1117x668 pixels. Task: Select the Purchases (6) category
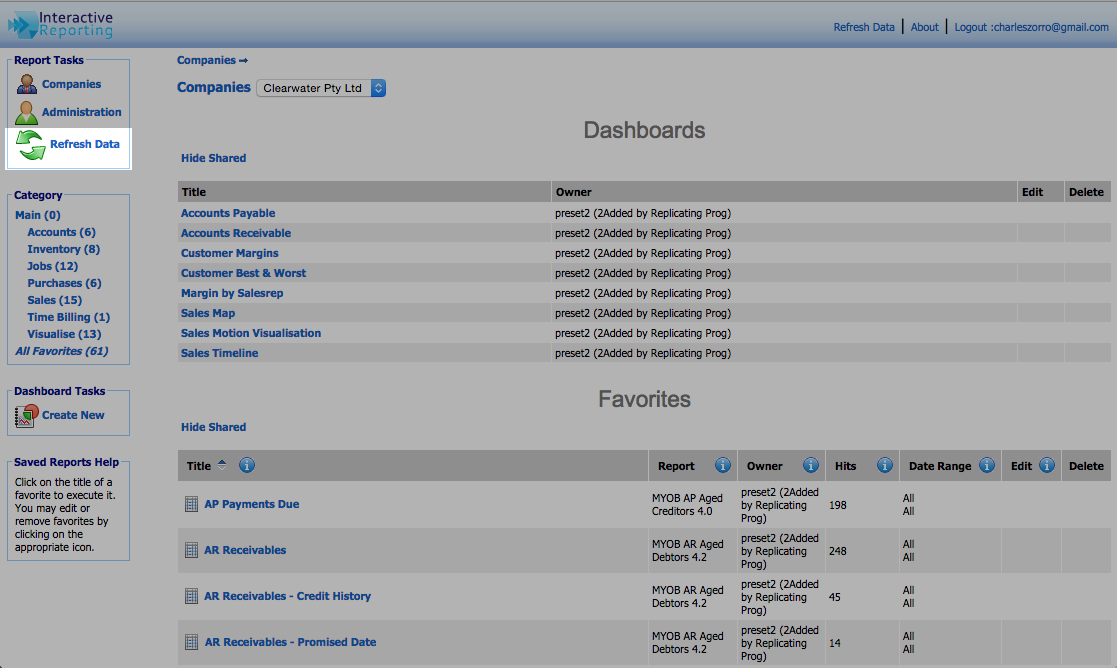point(64,283)
